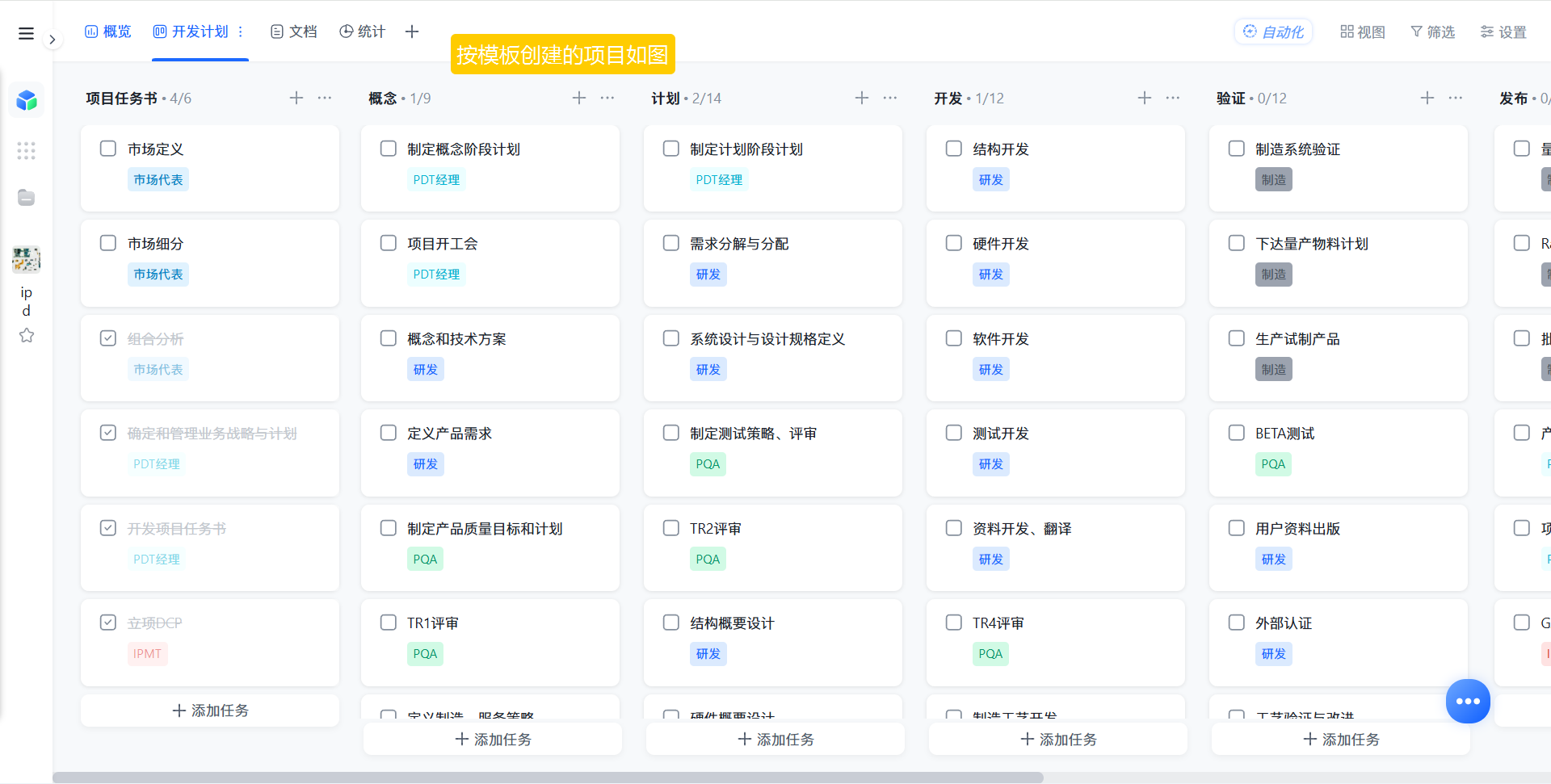Screen dimensions: 1551x784
Task: Click 添加任务 under 开发 column
Action: [x=1058, y=739]
